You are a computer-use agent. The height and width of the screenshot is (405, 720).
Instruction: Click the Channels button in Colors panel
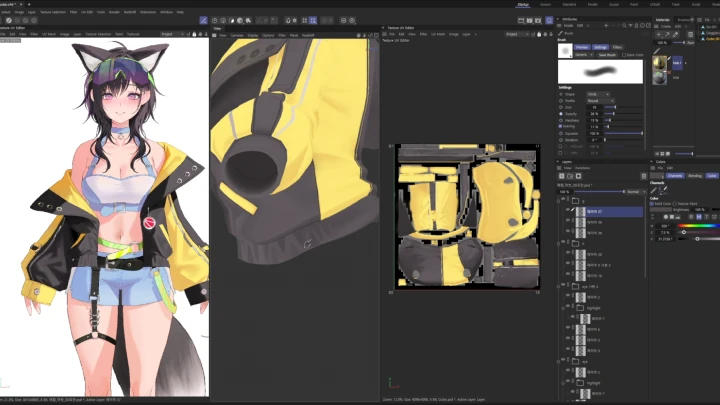click(x=675, y=176)
